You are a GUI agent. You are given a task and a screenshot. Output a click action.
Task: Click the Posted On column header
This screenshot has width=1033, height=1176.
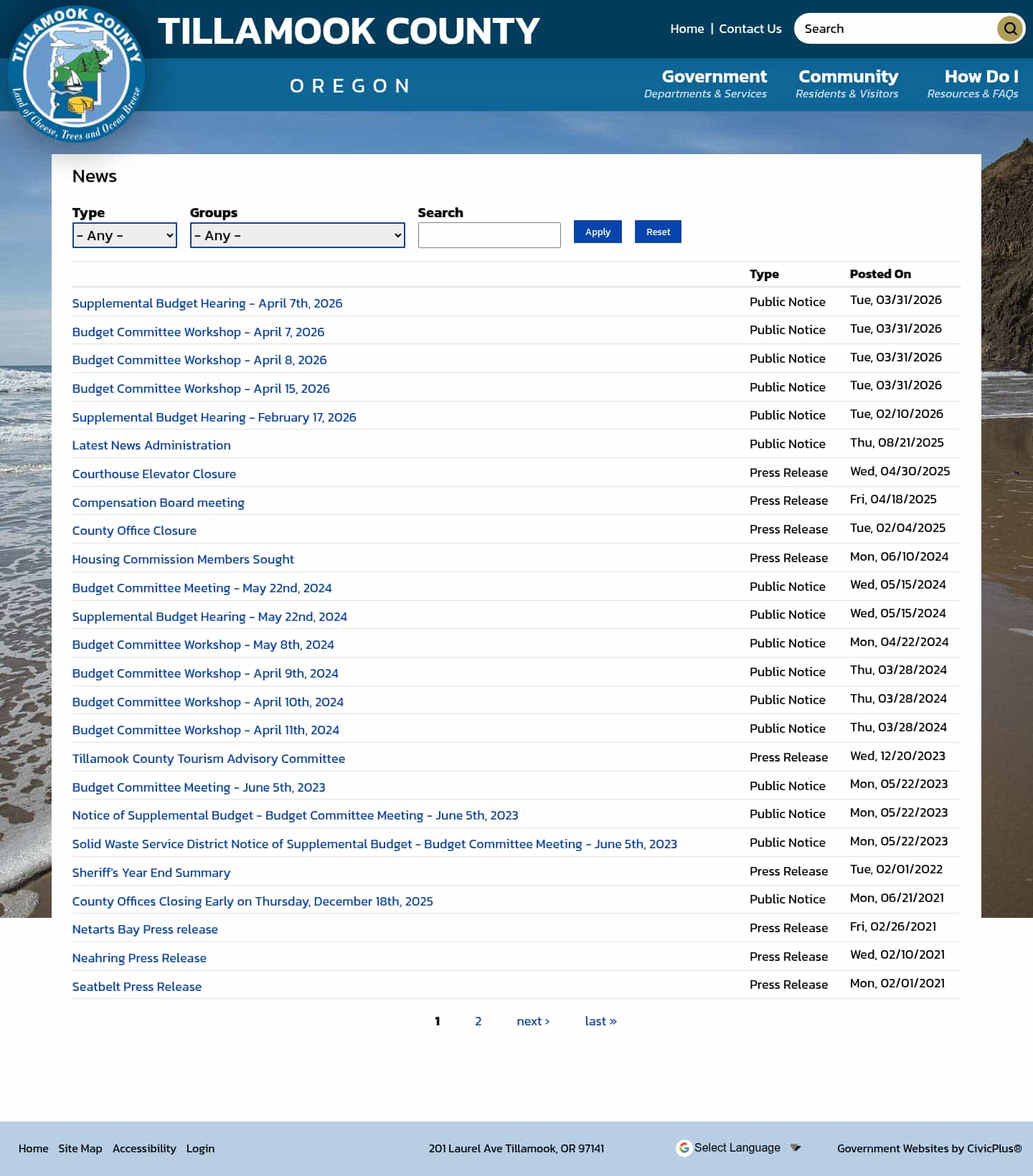click(x=880, y=274)
